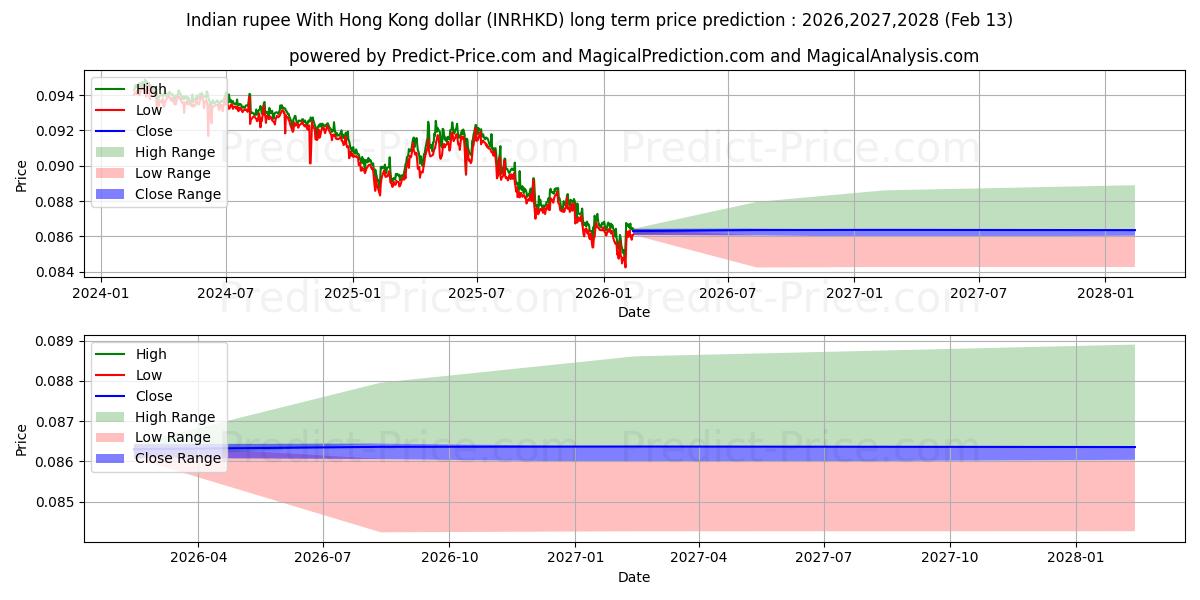Screen dimensions: 1200x600
Task: Click the 2028-01 date tick on top chart
Action: point(1104,292)
